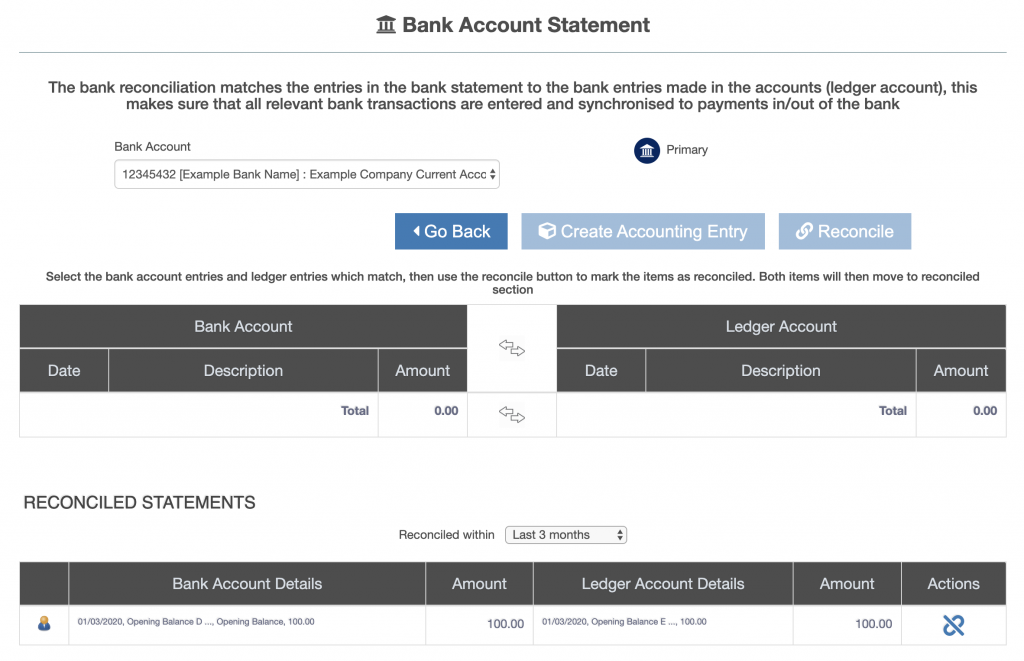Click the round Primary bank account icon
The height and width of the screenshot is (661, 1024).
tap(647, 151)
